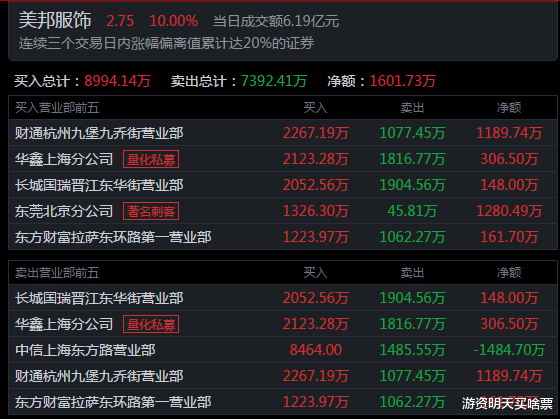
Task: Click 1223.97万 in the buy-top-five table
Action: [316, 237]
